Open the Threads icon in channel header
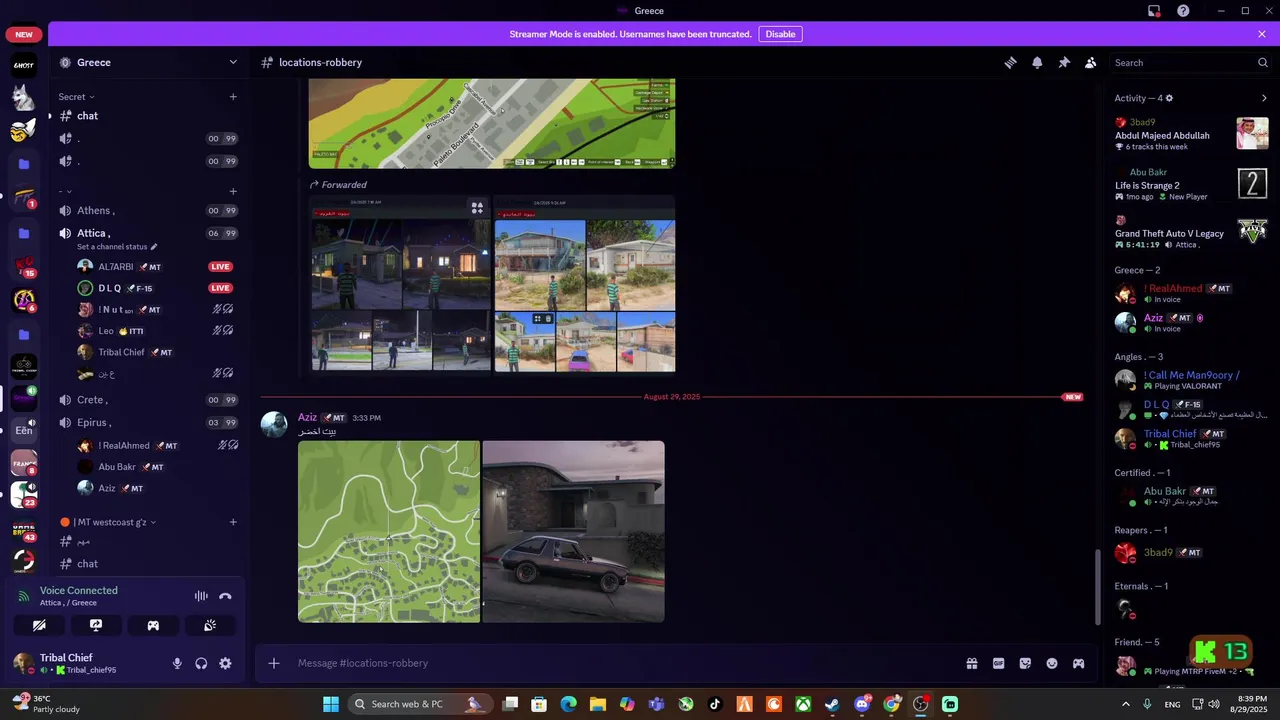 [1010, 62]
